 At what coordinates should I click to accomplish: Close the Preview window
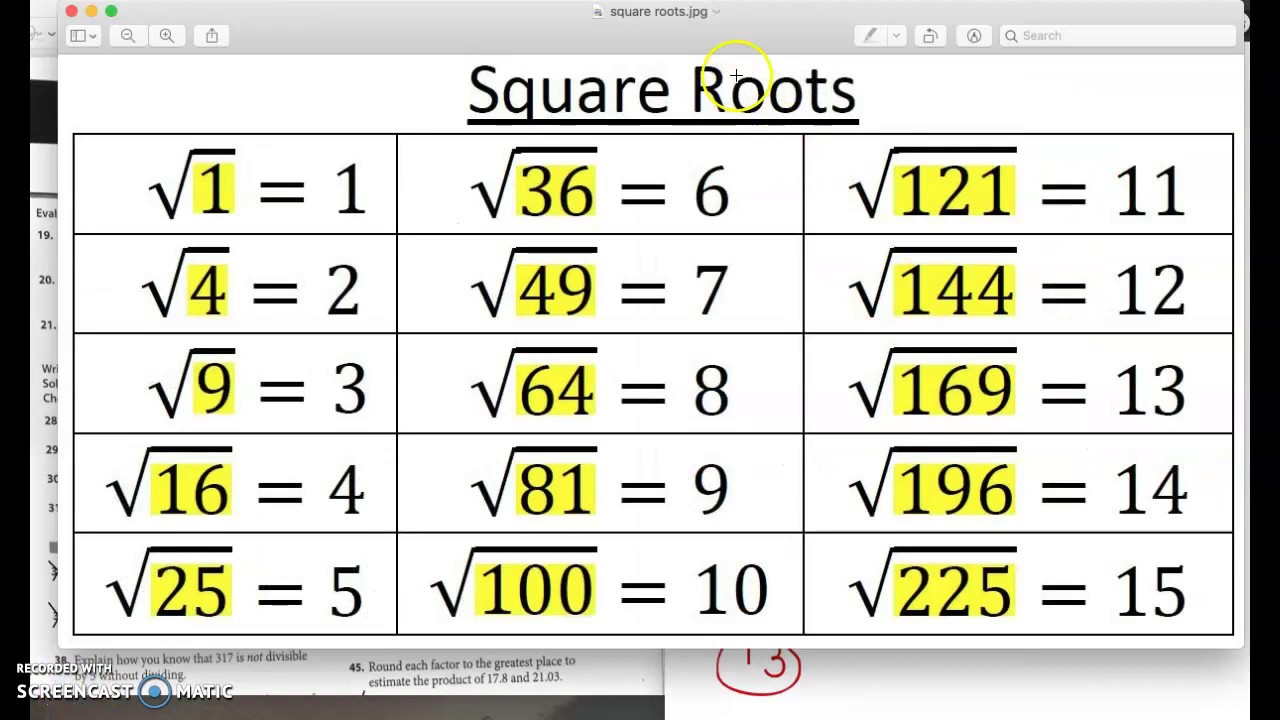point(72,11)
